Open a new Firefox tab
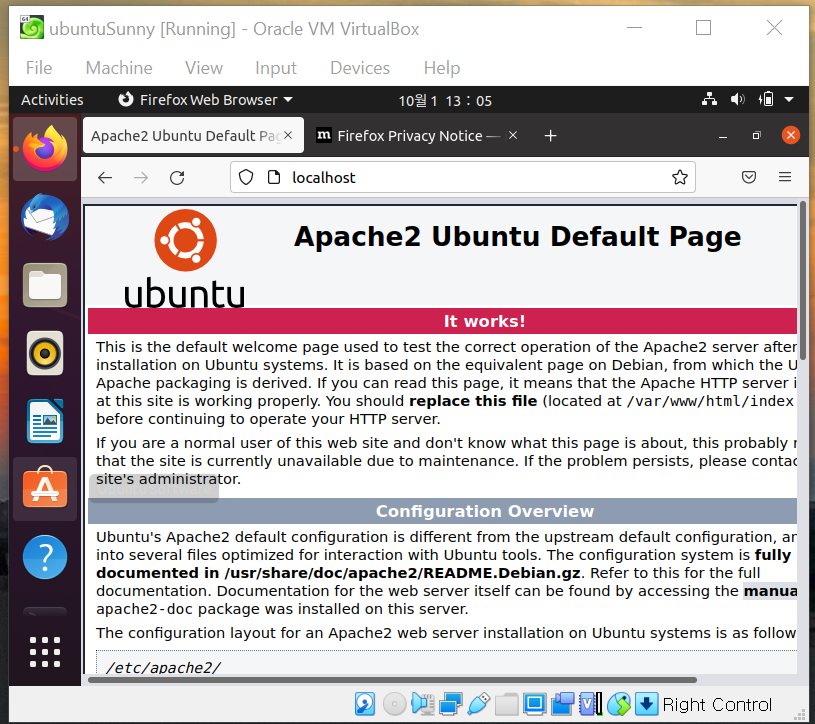Viewport: 815px width, 724px height. [x=550, y=136]
